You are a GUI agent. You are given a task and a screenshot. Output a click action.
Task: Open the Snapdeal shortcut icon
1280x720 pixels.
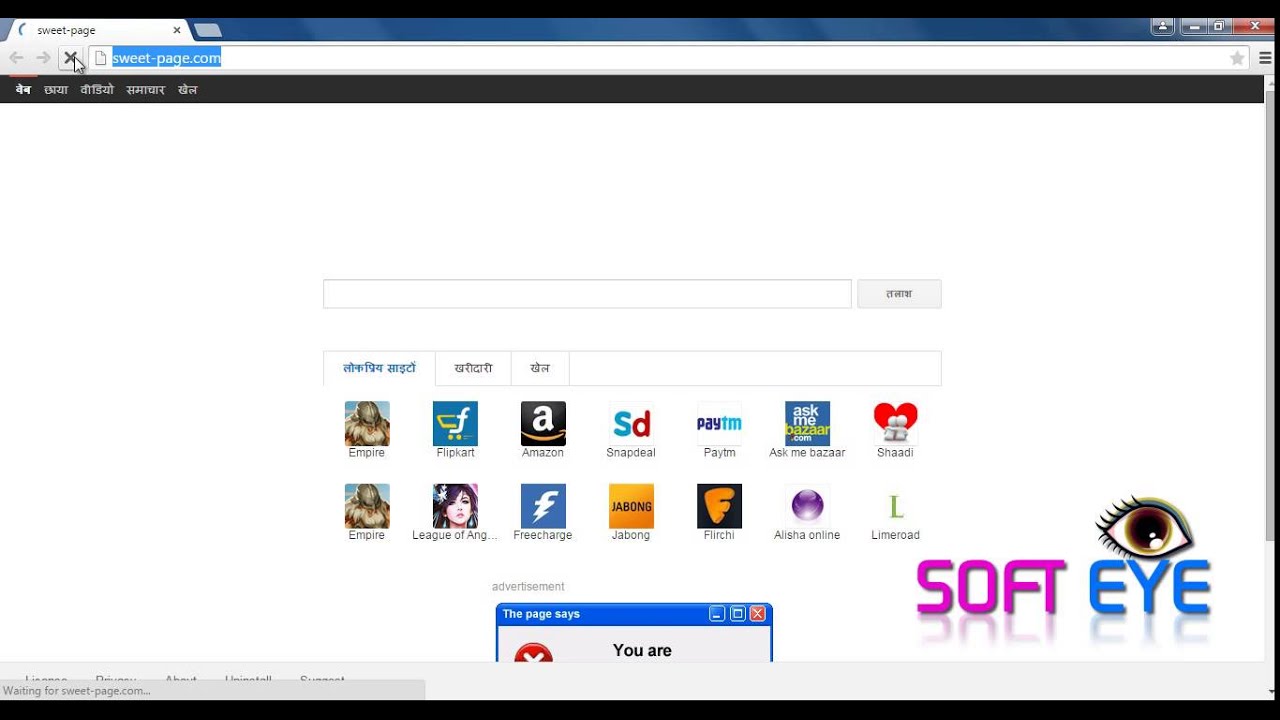pyautogui.click(x=631, y=423)
